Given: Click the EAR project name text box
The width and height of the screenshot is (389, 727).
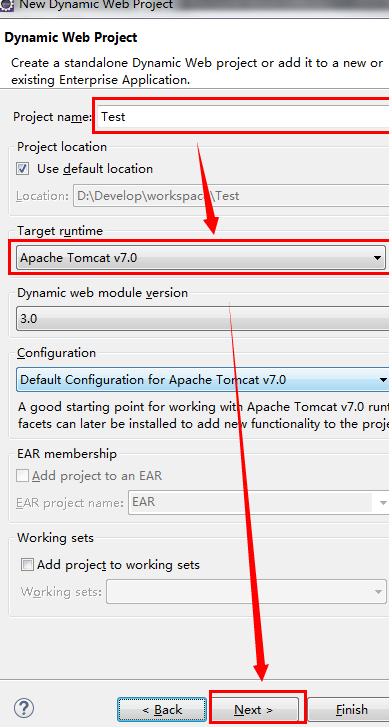Looking at the screenshot, I should (252, 502).
